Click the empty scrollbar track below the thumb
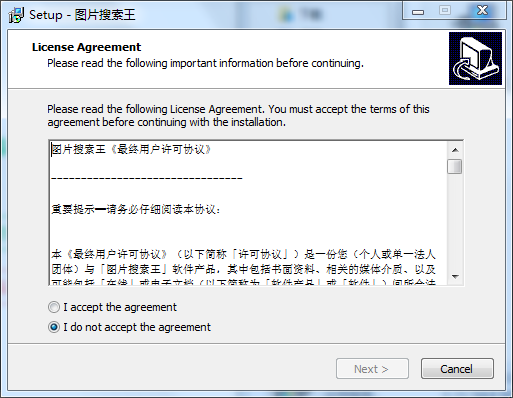The height and width of the screenshot is (398, 513). 455,221
